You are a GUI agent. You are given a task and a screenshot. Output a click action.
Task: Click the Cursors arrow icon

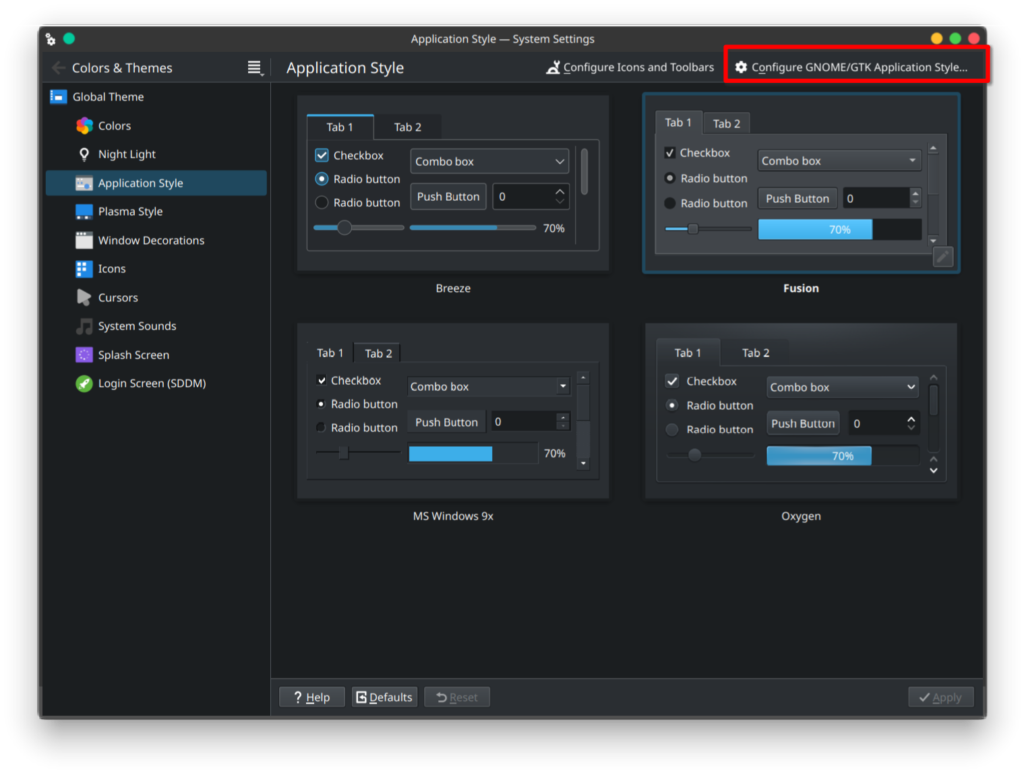pos(84,298)
